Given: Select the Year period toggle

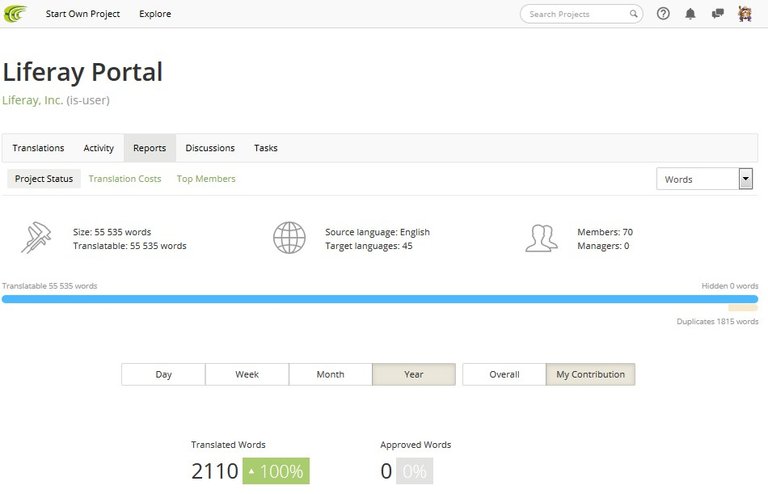Looking at the screenshot, I should click(414, 375).
